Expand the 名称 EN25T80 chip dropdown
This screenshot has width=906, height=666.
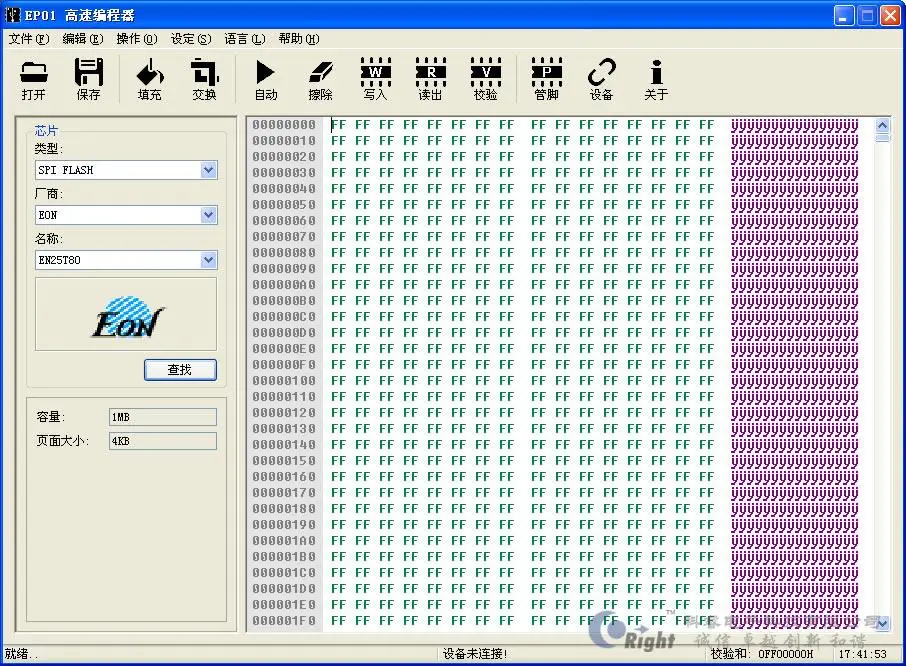tap(209, 260)
